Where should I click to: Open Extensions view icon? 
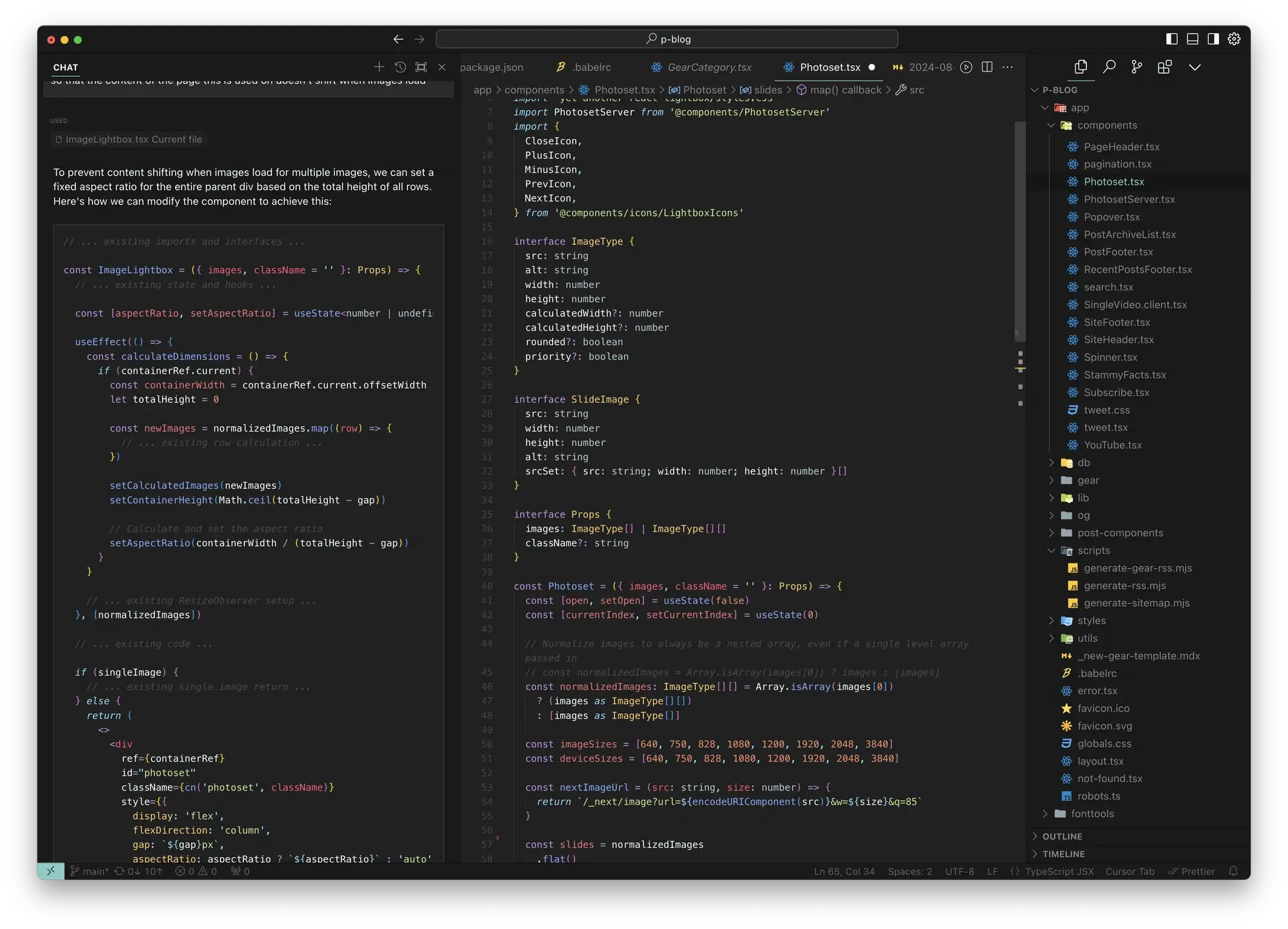(x=1164, y=67)
